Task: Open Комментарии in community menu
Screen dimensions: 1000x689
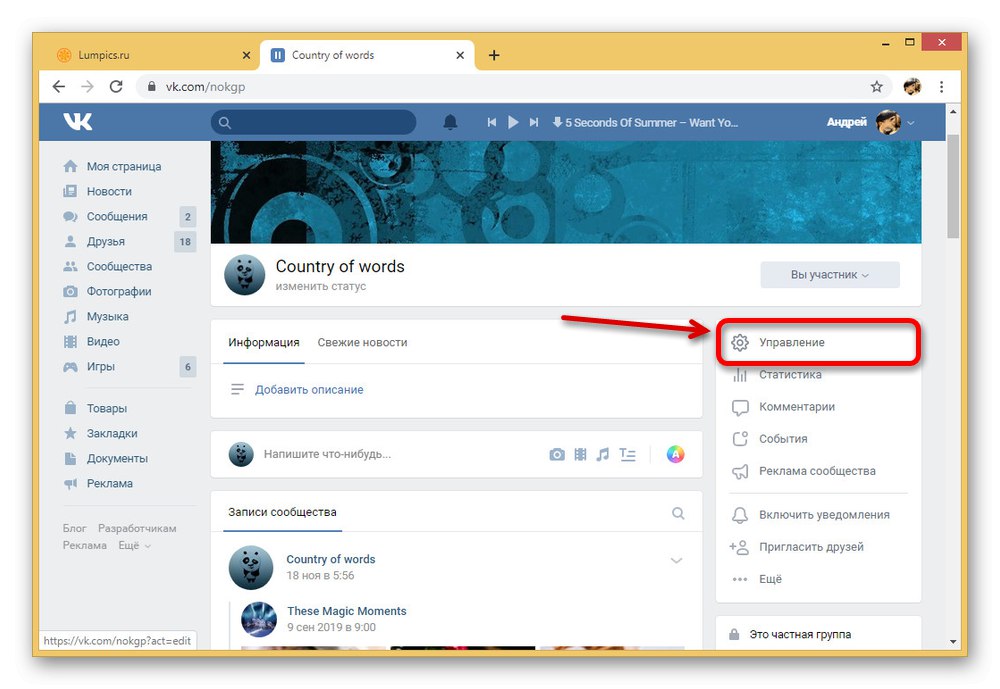Action: pos(797,407)
